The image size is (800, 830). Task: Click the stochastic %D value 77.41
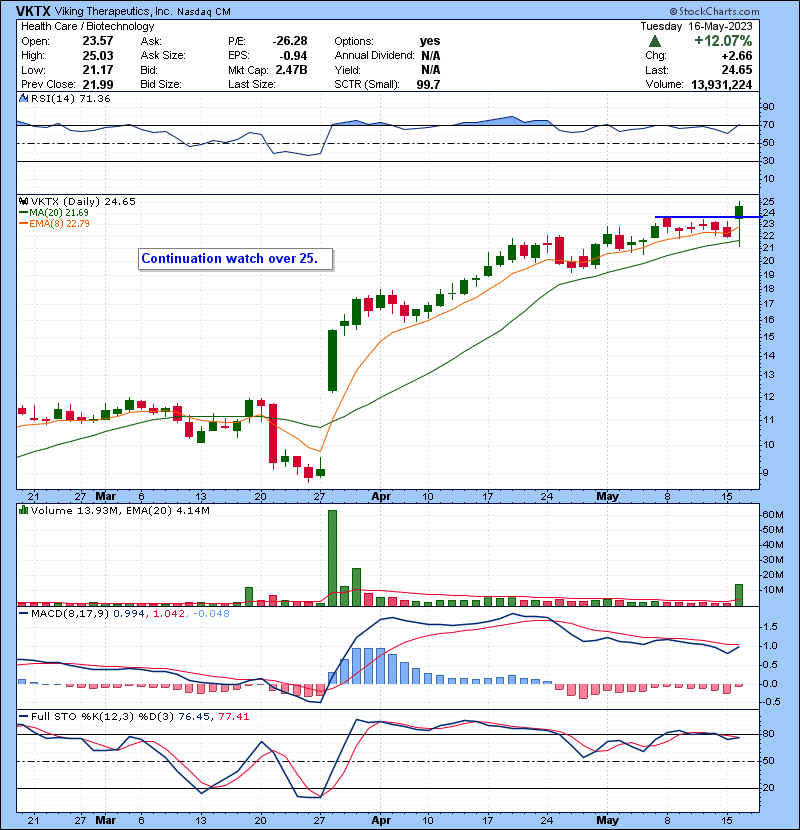233,716
